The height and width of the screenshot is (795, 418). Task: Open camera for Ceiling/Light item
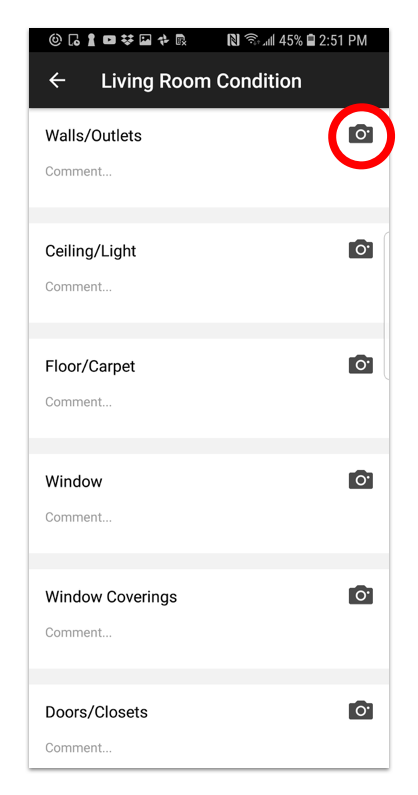tap(361, 249)
